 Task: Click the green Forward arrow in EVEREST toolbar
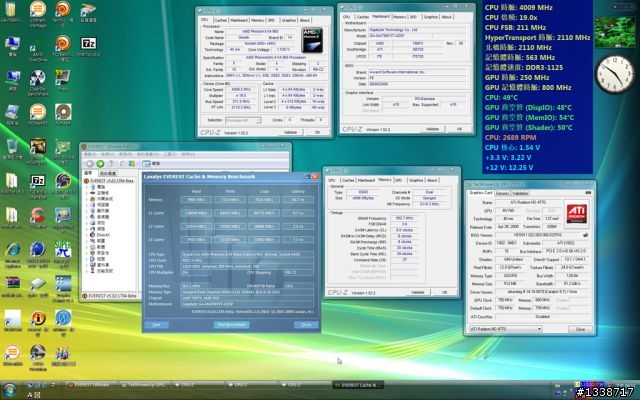coord(100,164)
